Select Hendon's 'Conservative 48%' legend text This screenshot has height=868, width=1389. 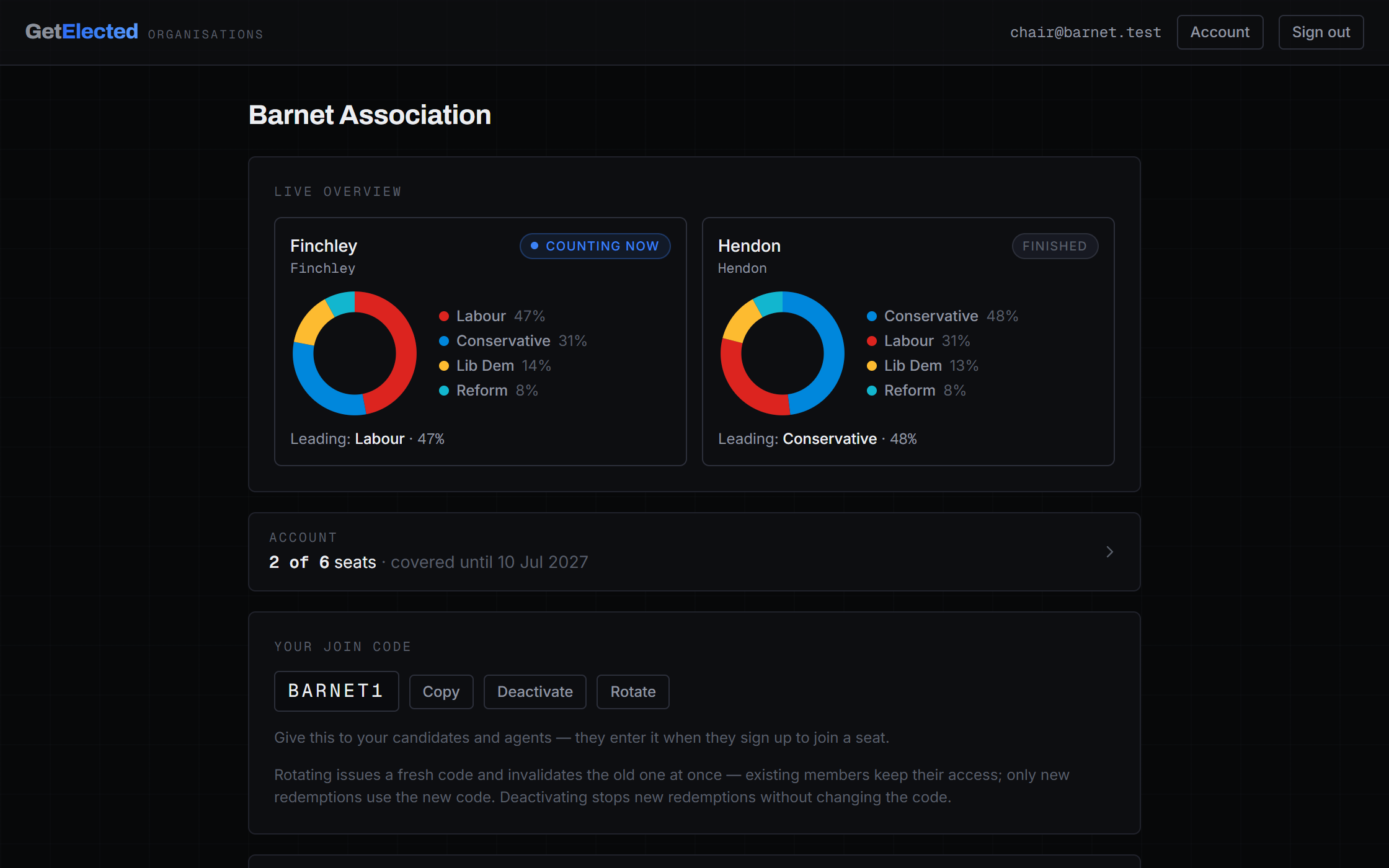[x=951, y=316]
